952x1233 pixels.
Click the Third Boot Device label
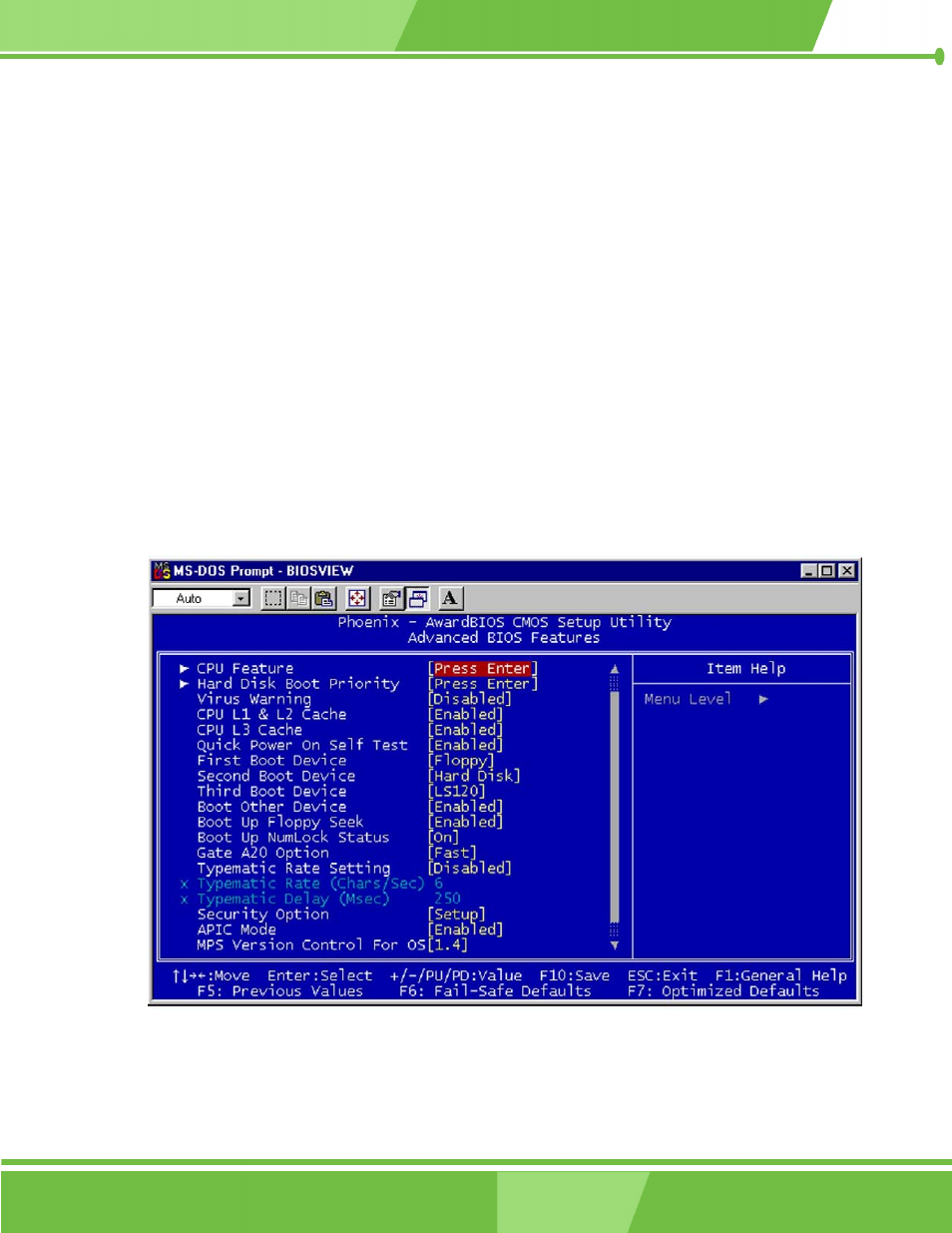(271, 792)
